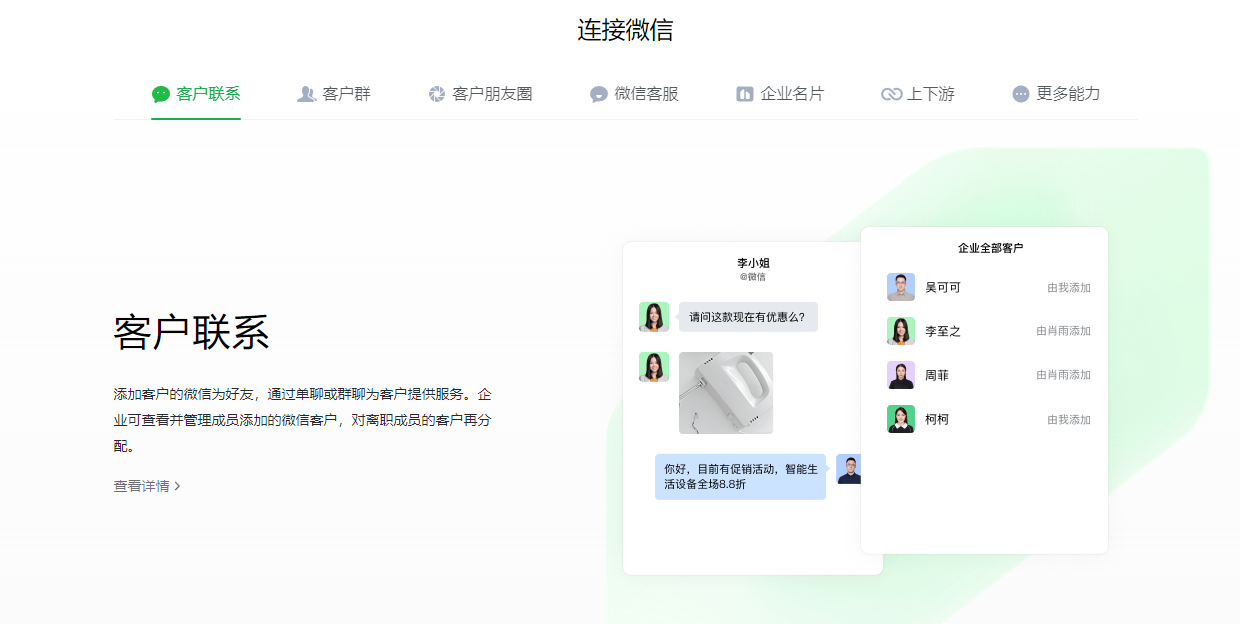The height and width of the screenshot is (624, 1240).
Task: Select 李至之 in the customer list
Action: pos(942,331)
